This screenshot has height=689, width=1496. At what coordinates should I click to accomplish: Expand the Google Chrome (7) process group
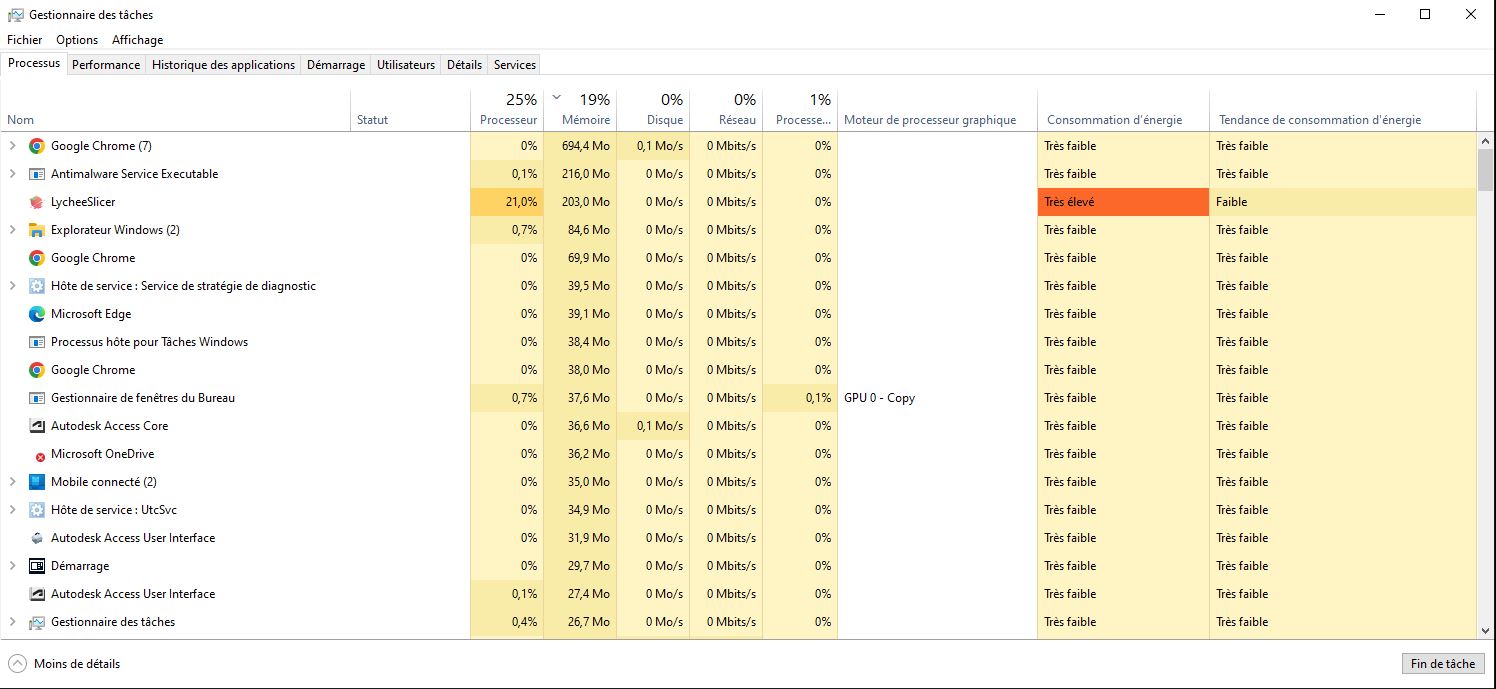pyautogui.click(x=13, y=146)
